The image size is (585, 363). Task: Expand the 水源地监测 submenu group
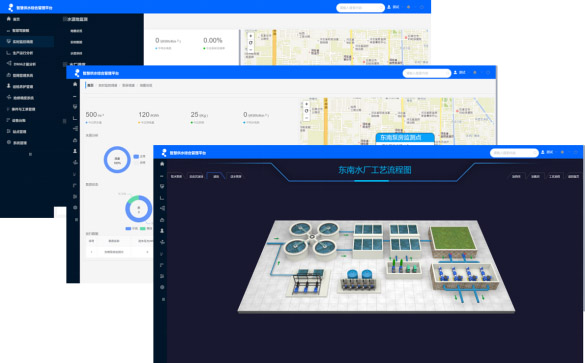point(76,19)
